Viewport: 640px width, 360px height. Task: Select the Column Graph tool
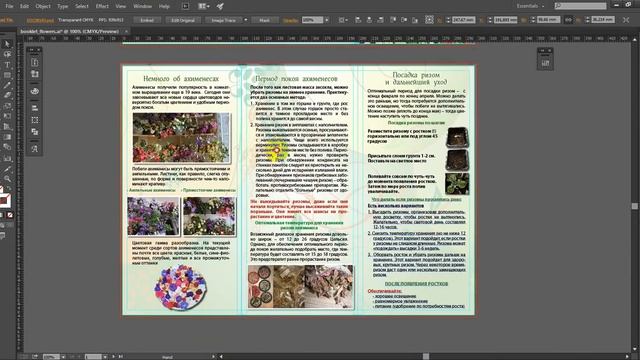pos(7,158)
